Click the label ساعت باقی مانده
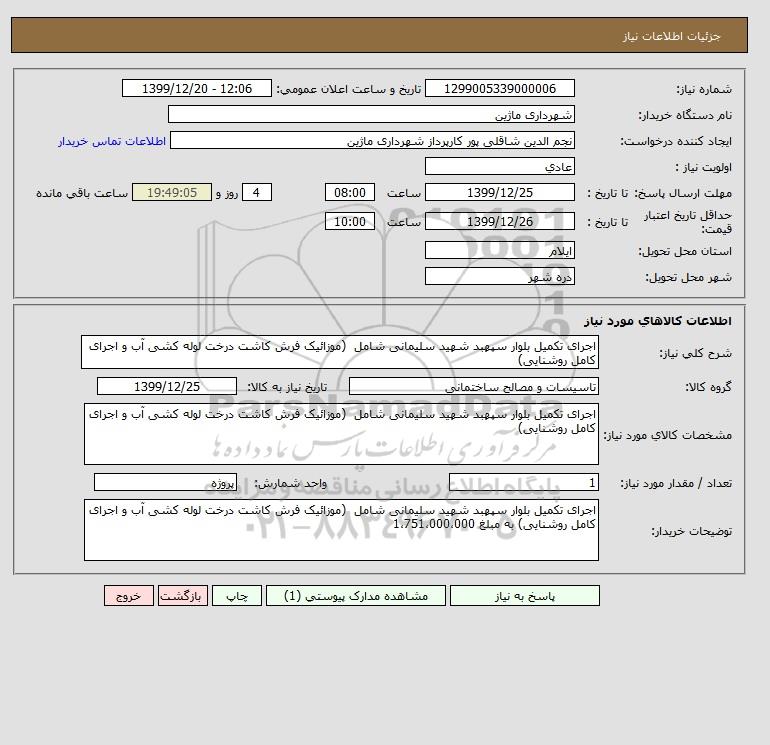Image resolution: width=770 pixels, height=745 pixels. pos(82,193)
